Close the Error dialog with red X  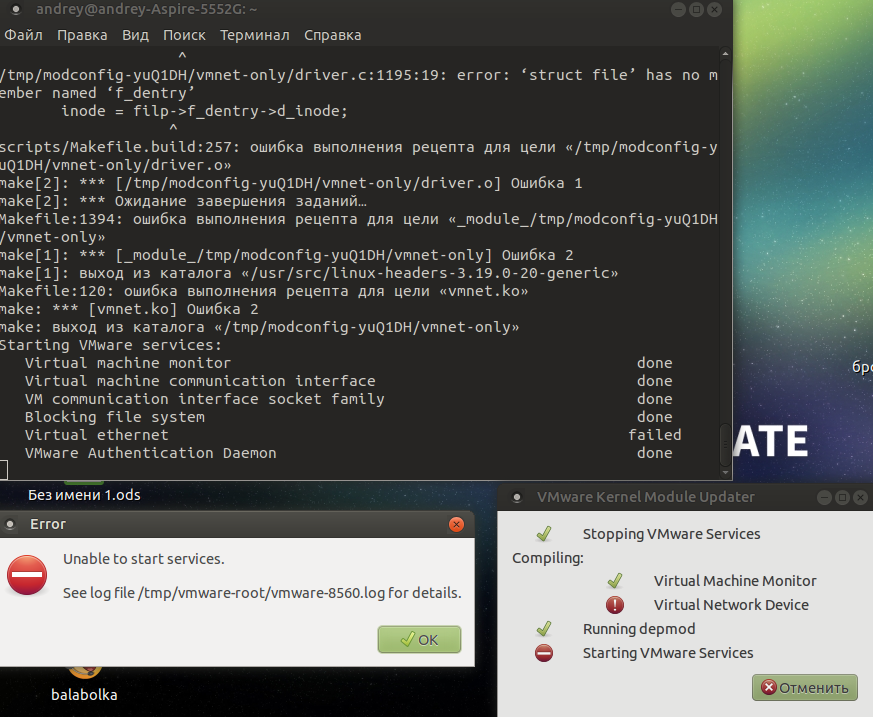456,524
